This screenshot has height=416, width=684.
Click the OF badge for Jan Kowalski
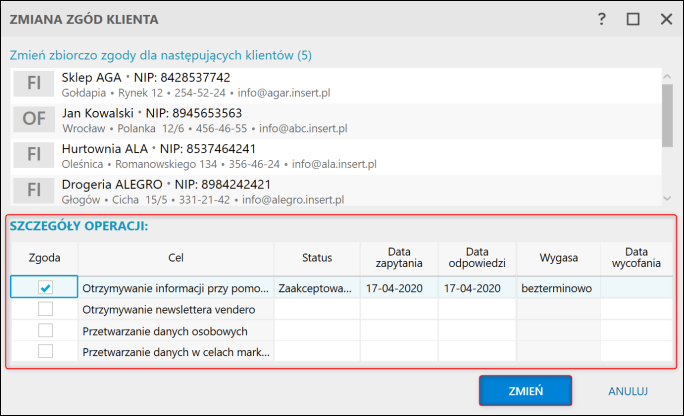tap(33, 120)
